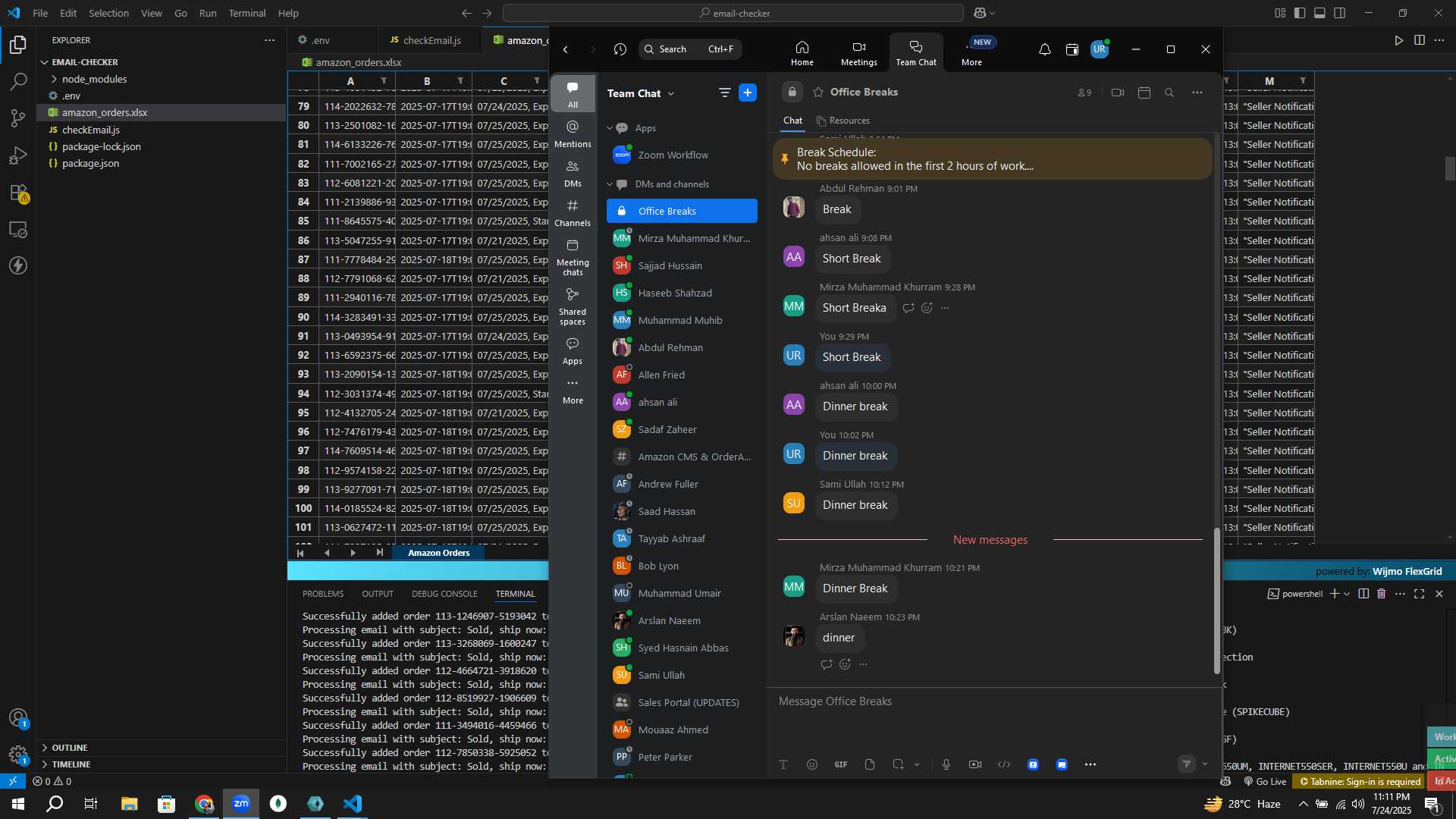
Task: Open emoji picker in message toolbar
Action: tap(812, 764)
